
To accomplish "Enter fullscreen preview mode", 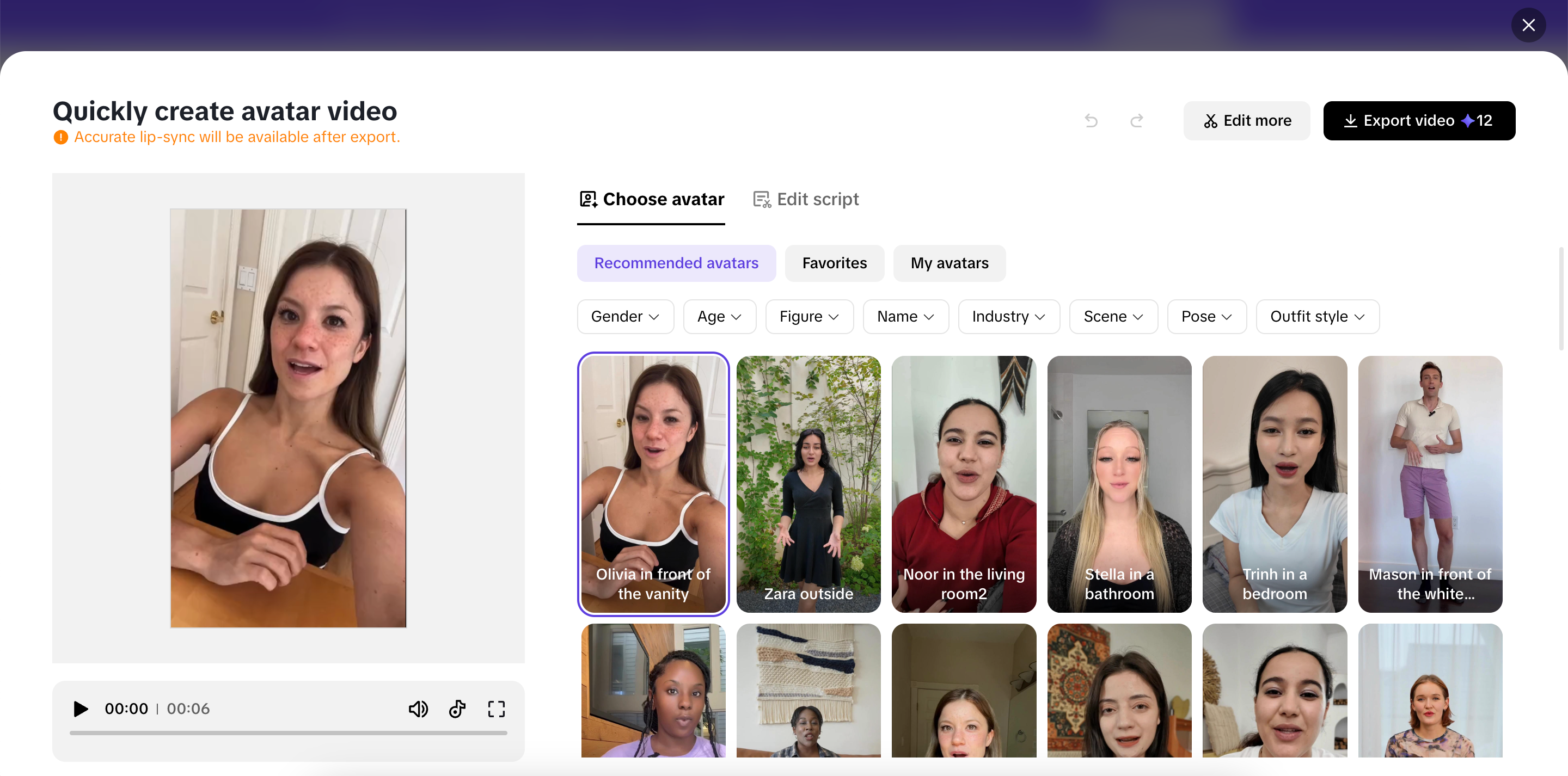I will [496, 709].
